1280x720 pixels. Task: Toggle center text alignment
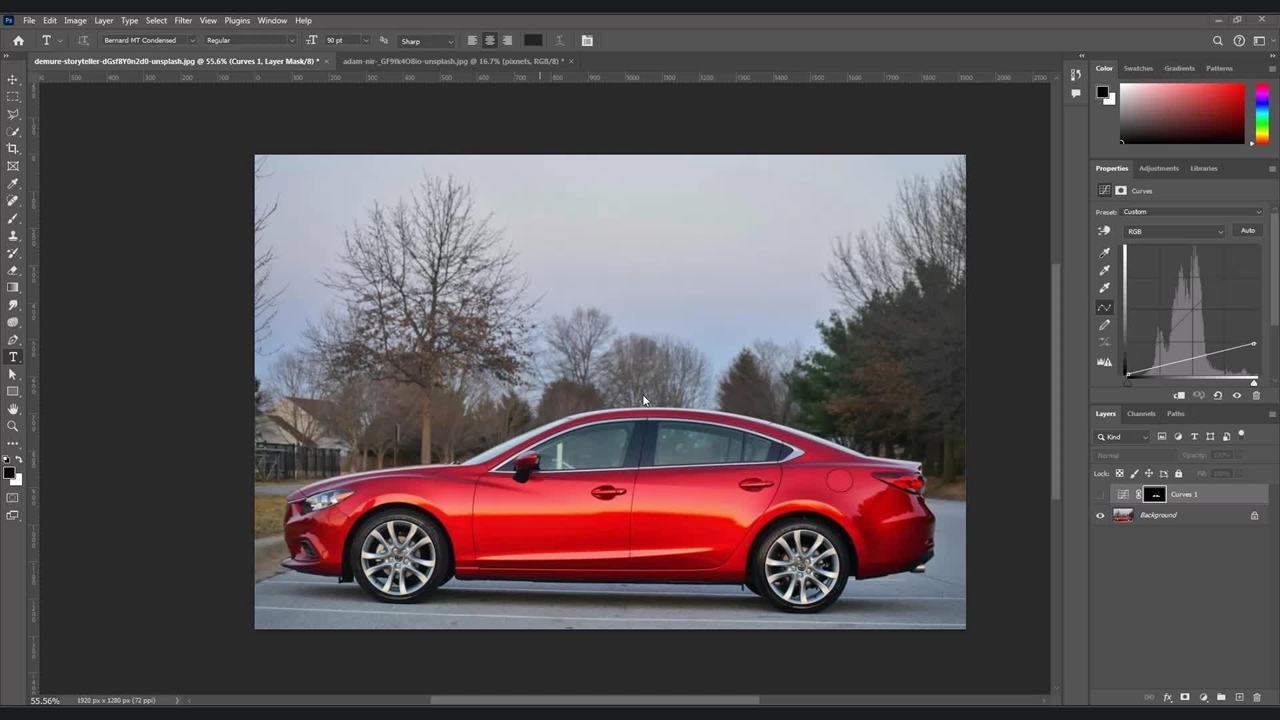[489, 41]
